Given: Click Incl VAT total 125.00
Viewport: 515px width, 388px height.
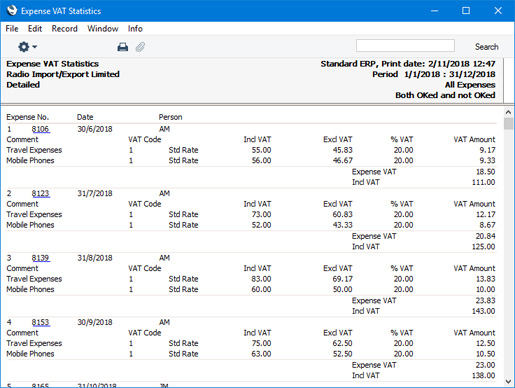Looking at the screenshot, I should point(483,247).
